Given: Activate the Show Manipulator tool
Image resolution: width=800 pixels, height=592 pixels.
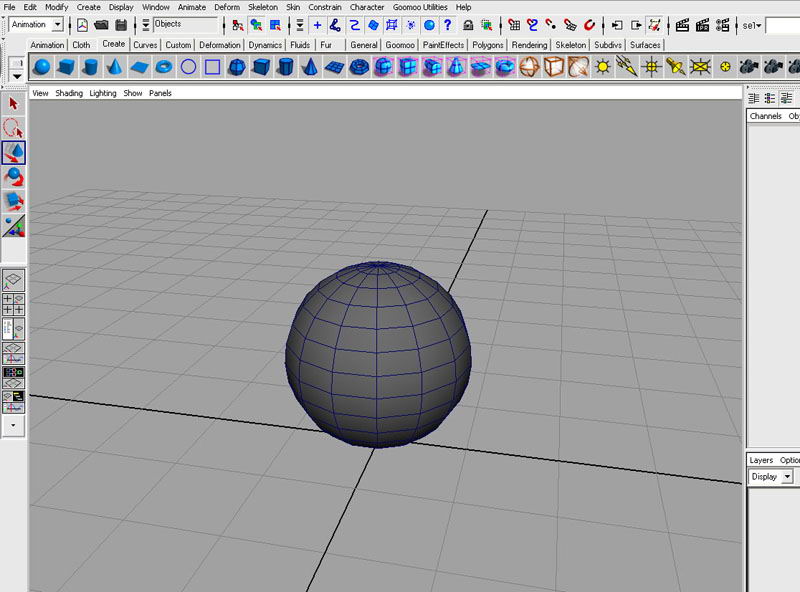Looking at the screenshot, I should pos(13,226).
